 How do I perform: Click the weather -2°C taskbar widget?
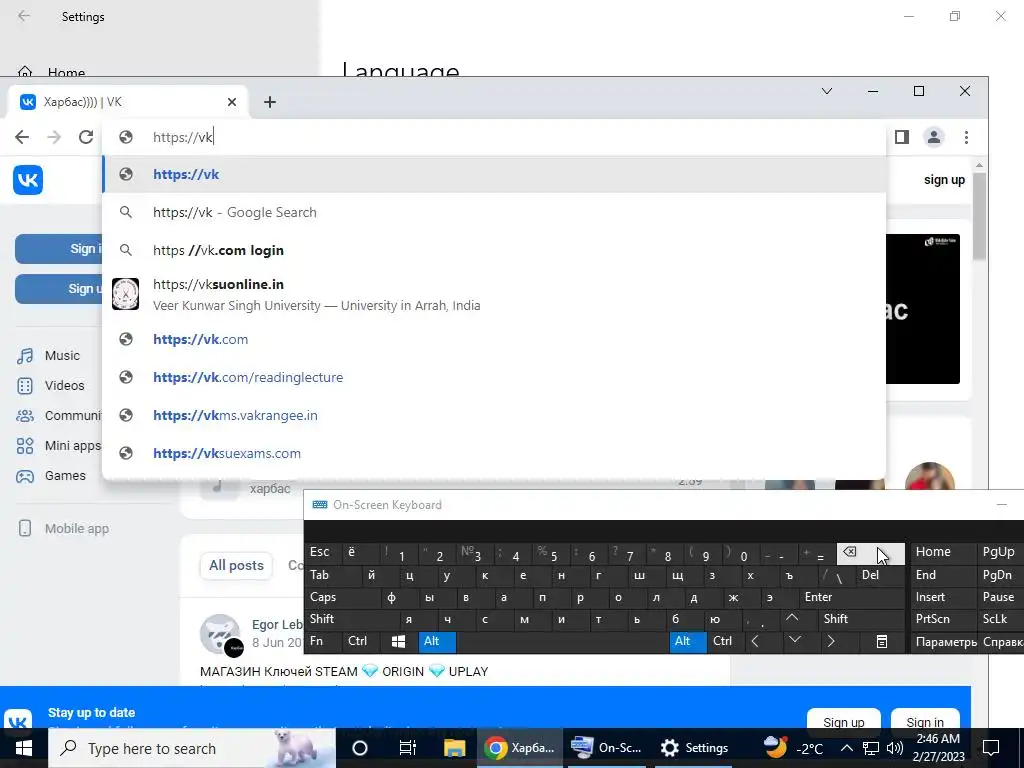793,748
